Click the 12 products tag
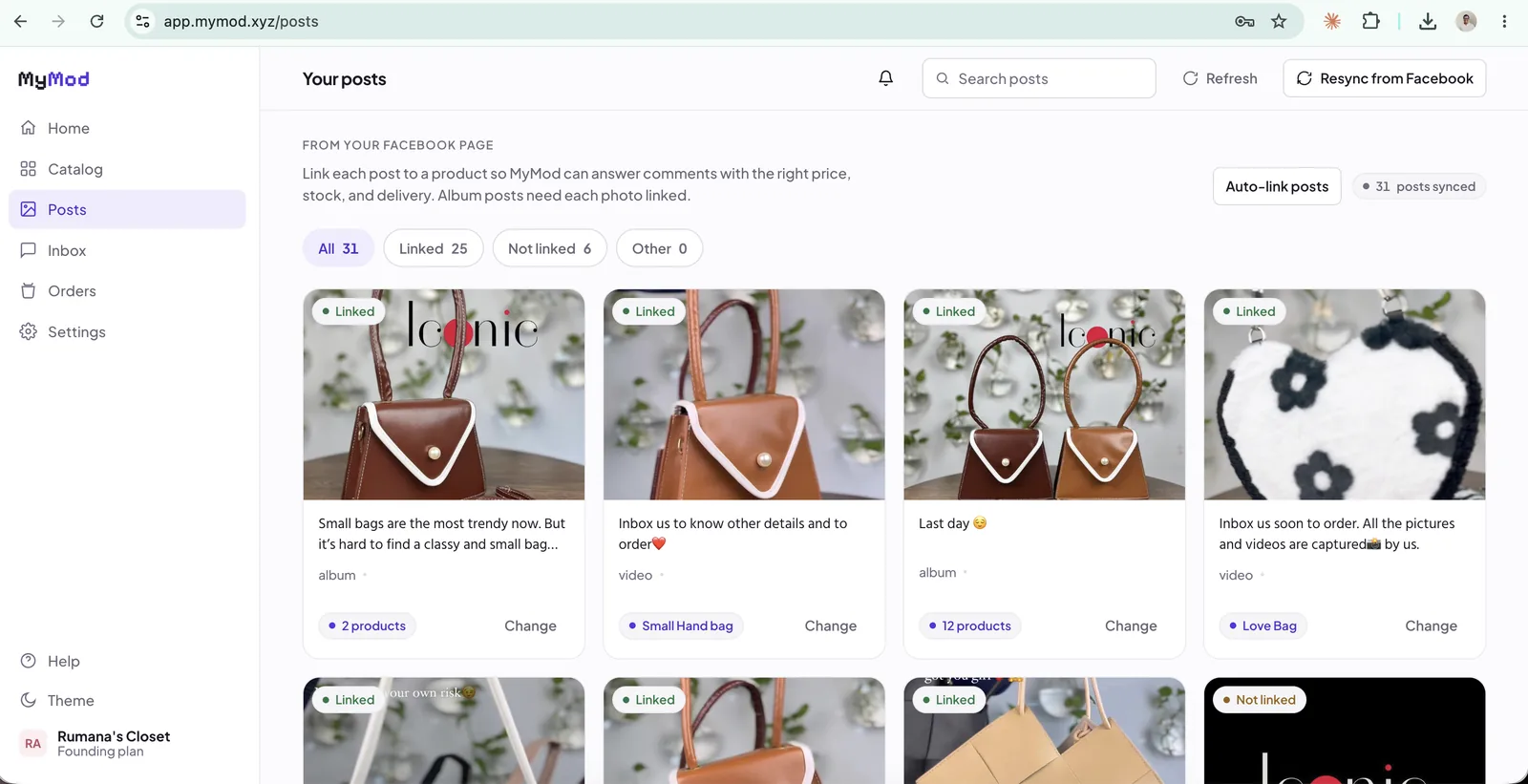 click(970, 625)
